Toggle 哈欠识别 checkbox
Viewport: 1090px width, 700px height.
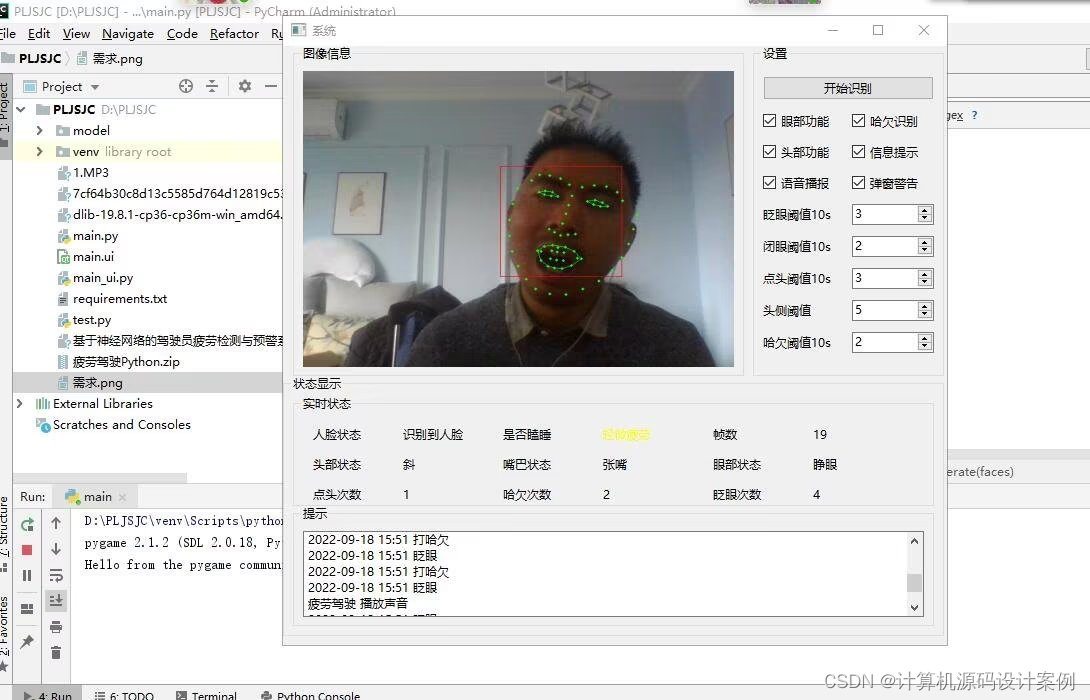858,121
